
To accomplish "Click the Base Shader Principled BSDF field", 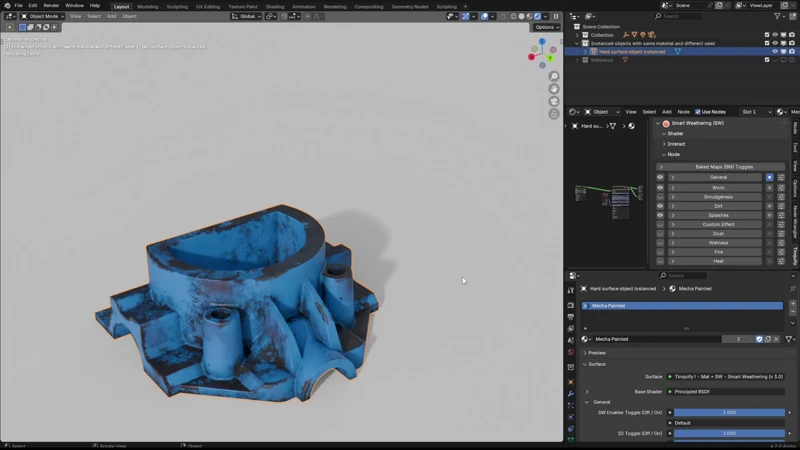I will point(725,392).
